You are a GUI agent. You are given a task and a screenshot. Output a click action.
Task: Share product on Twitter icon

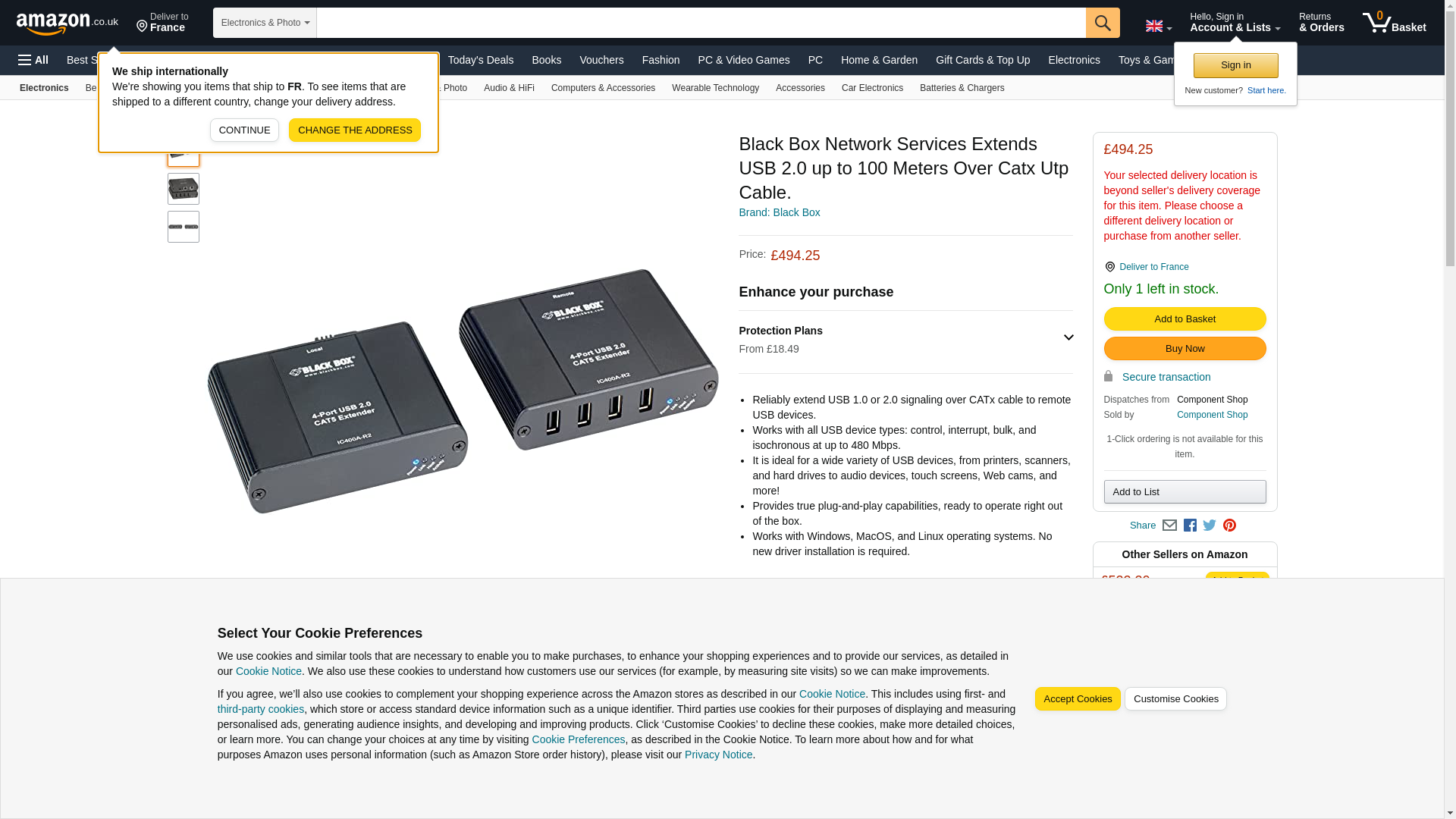pyautogui.click(x=1209, y=525)
